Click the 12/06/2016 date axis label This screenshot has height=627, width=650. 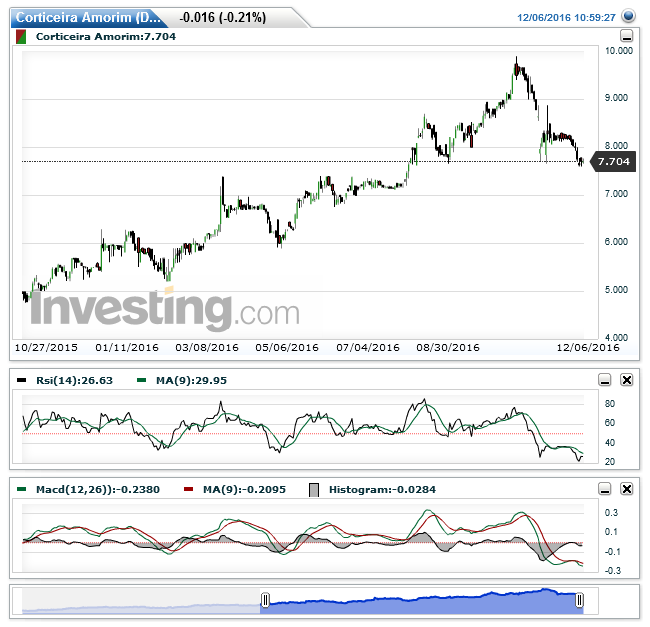coord(588,347)
